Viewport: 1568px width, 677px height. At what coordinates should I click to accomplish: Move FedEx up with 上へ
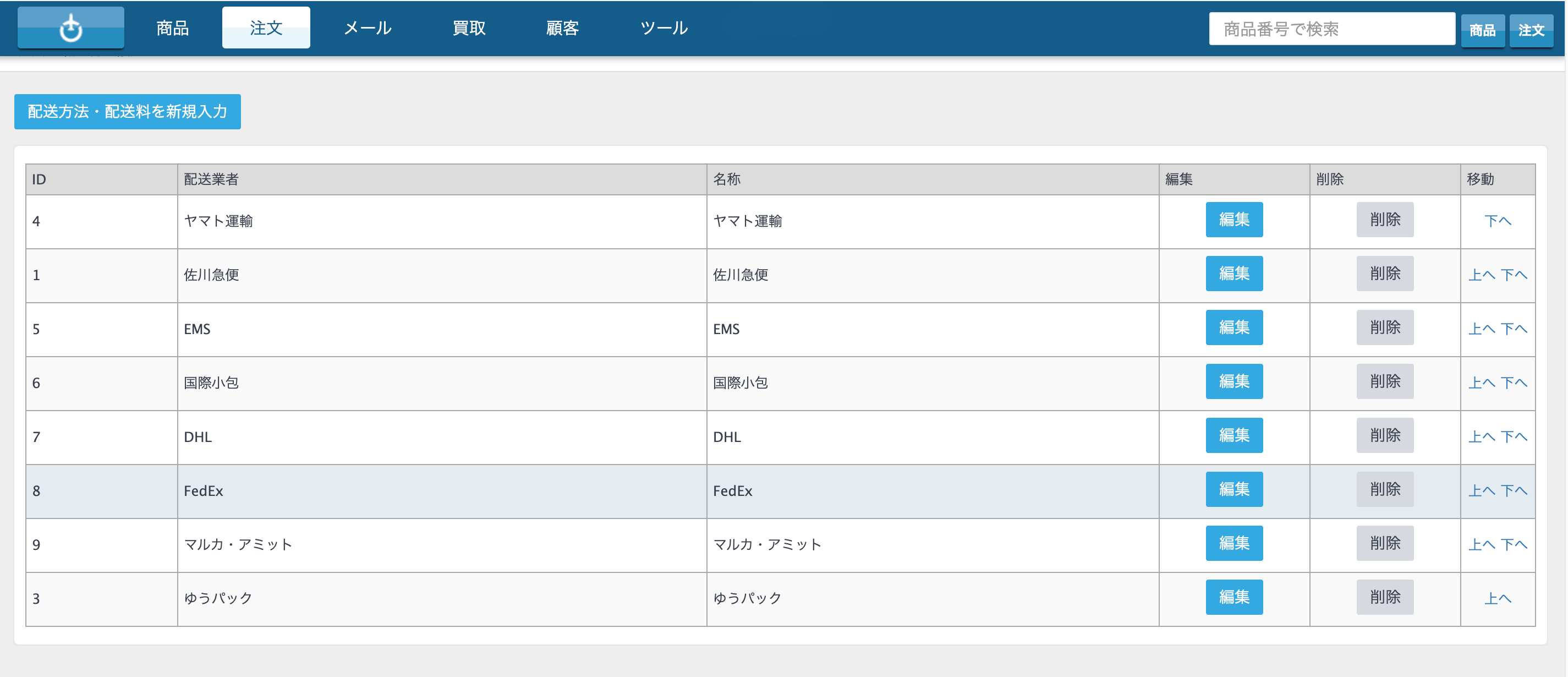(1482, 491)
